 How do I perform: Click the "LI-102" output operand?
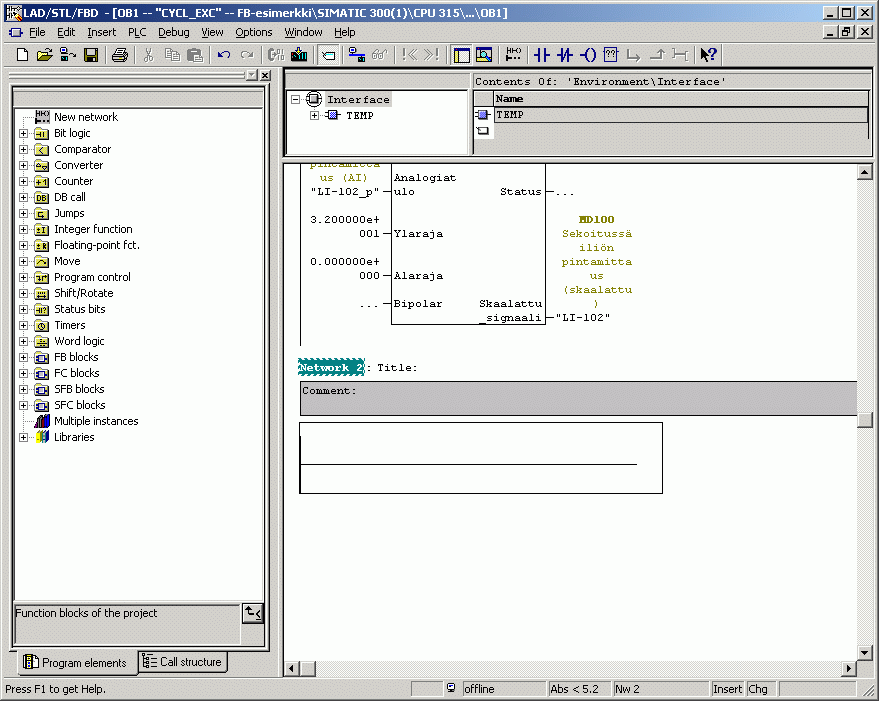(x=583, y=317)
